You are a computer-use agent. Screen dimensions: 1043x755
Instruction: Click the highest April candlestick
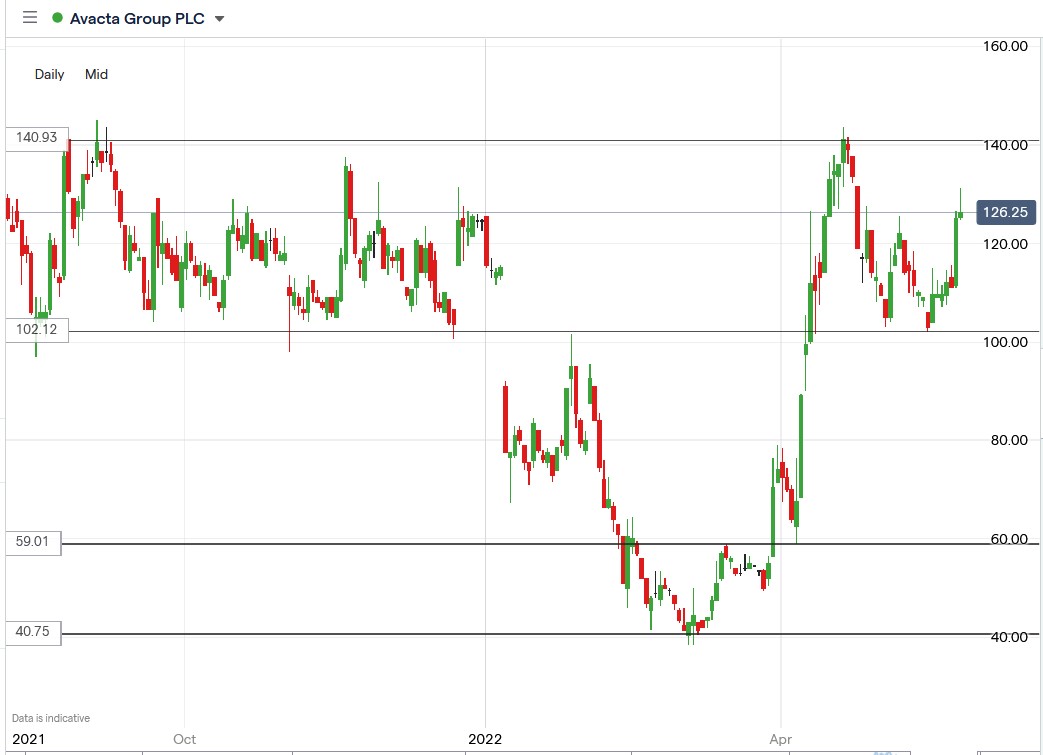(x=845, y=150)
